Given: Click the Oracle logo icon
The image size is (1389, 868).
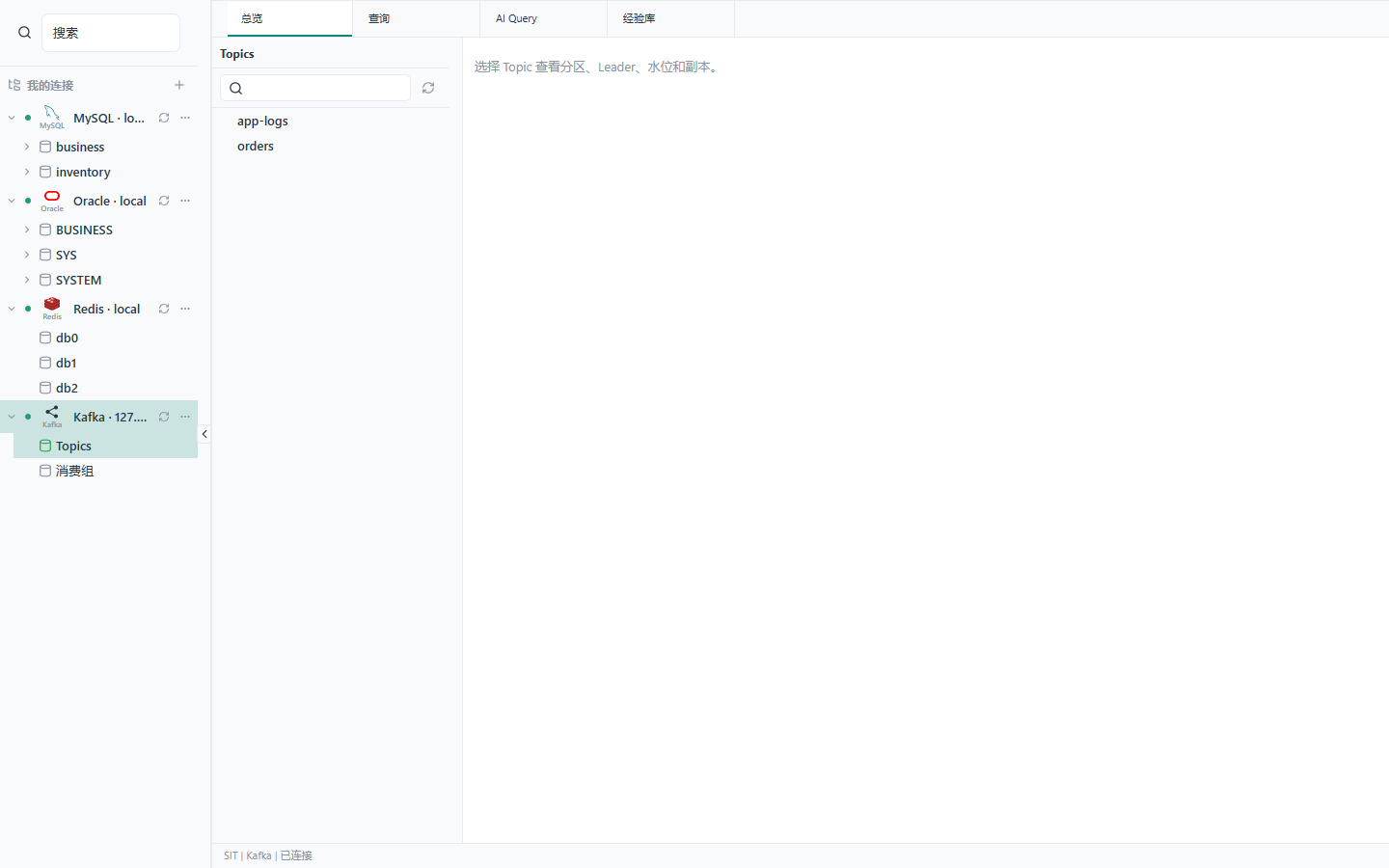Looking at the screenshot, I should coord(52,201).
